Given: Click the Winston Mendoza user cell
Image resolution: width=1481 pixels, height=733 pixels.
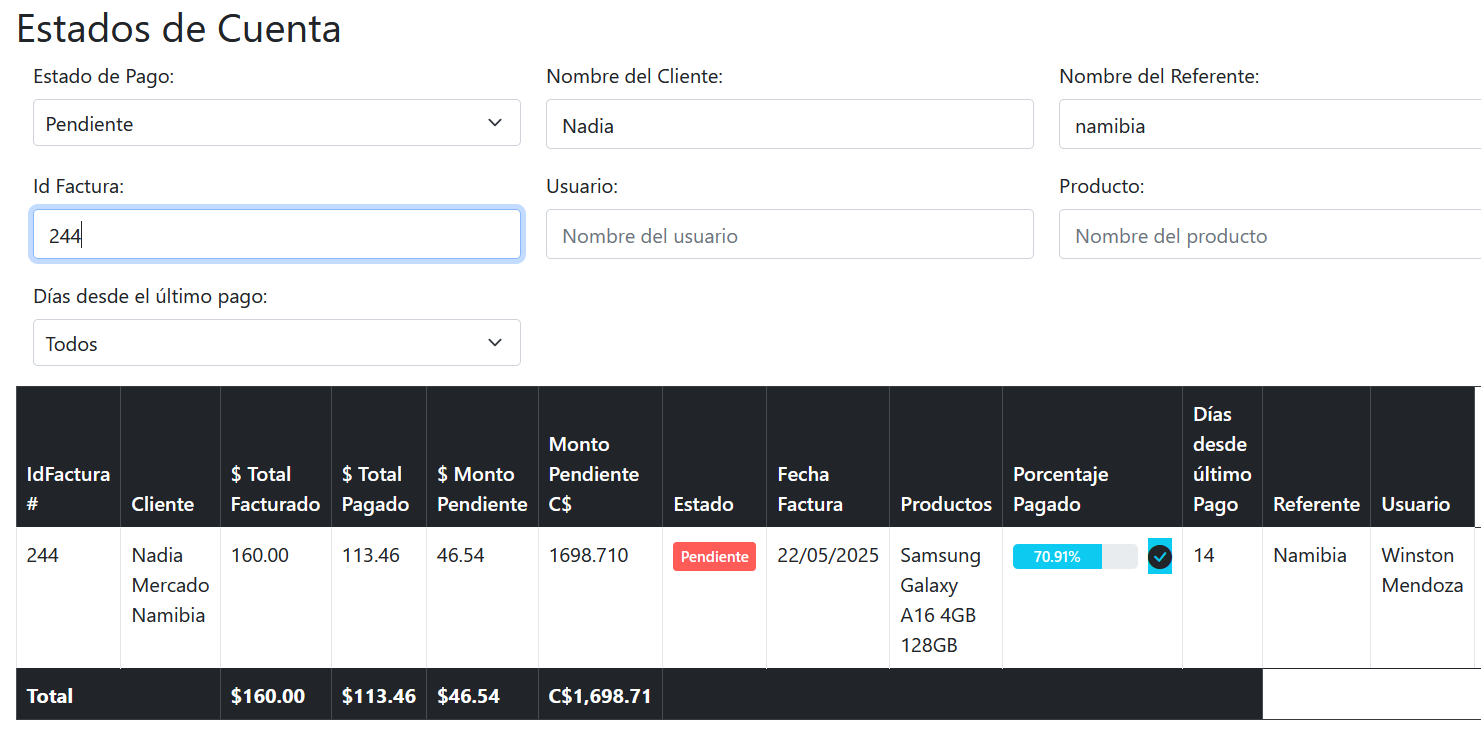Looking at the screenshot, I should (x=1420, y=570).
